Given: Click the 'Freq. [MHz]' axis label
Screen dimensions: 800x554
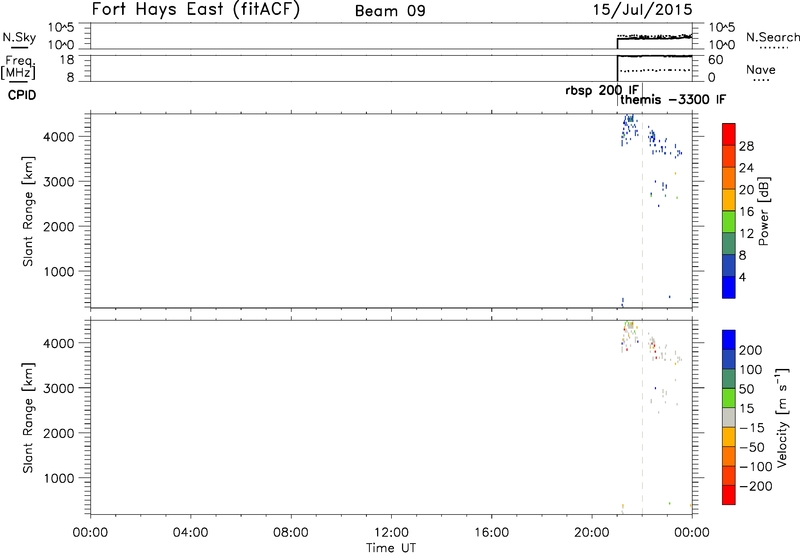Looking at the screenshot, I should pyautogui.click(x=18, y=67).
